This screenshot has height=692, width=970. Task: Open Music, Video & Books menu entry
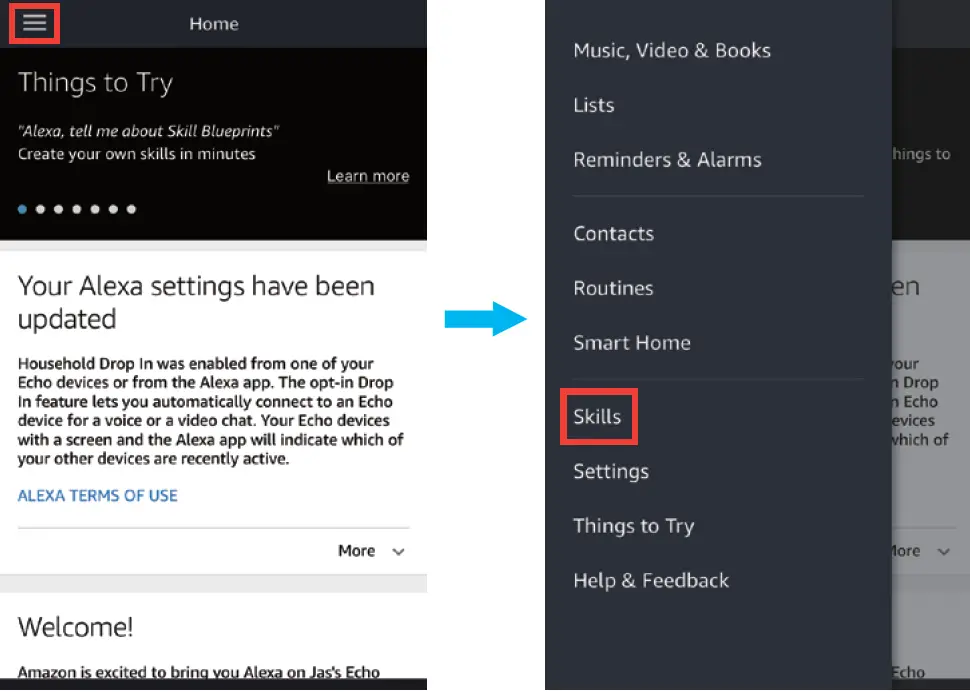(672, 51)
